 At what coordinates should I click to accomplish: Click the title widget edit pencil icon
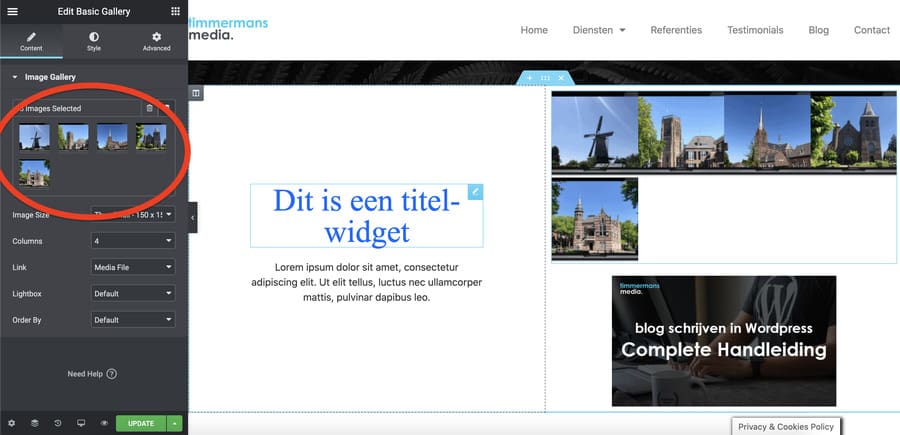tap(475, 192)
